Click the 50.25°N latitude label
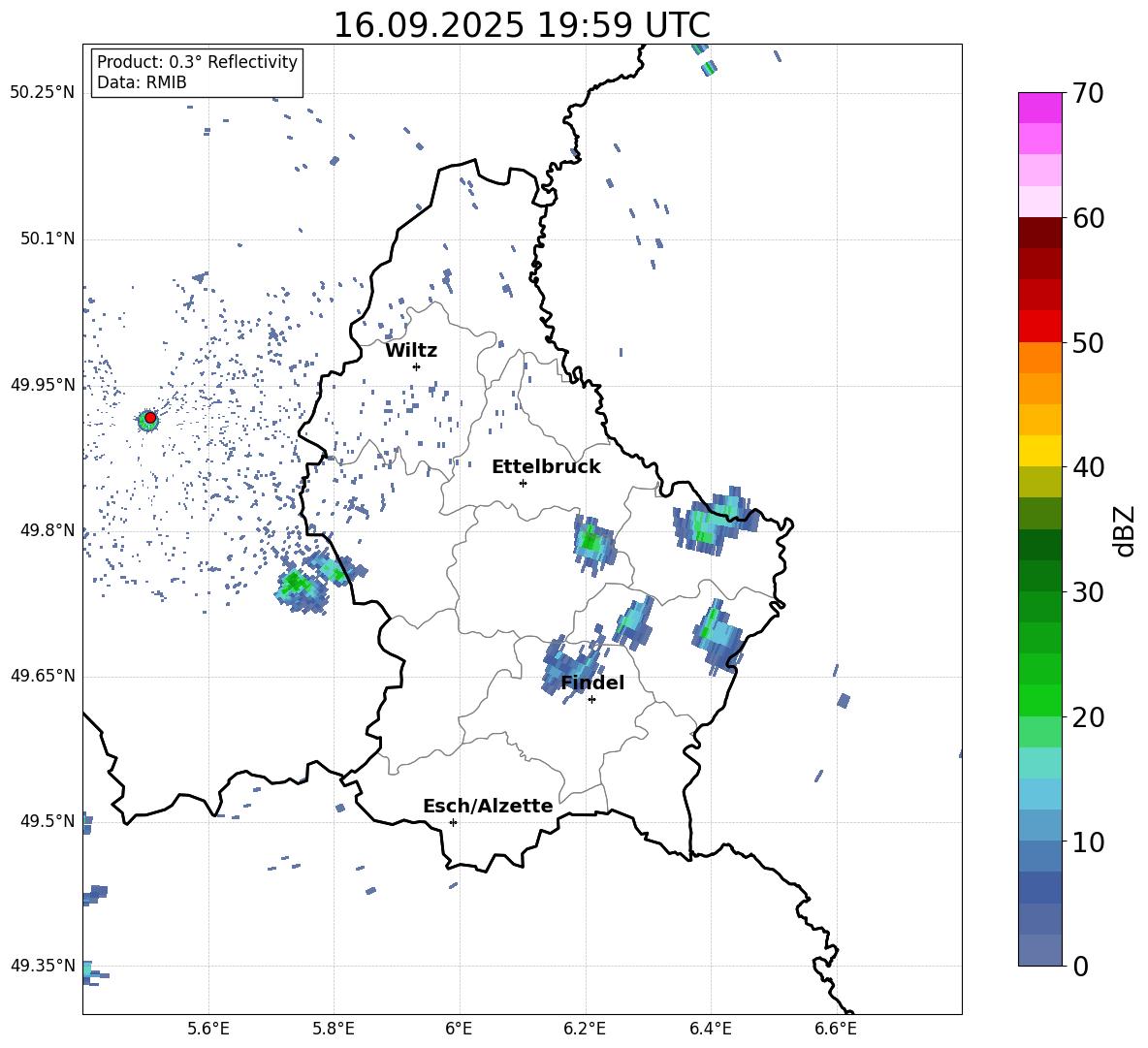This screenshot has height=1048, width=1148. pos(43,93)
